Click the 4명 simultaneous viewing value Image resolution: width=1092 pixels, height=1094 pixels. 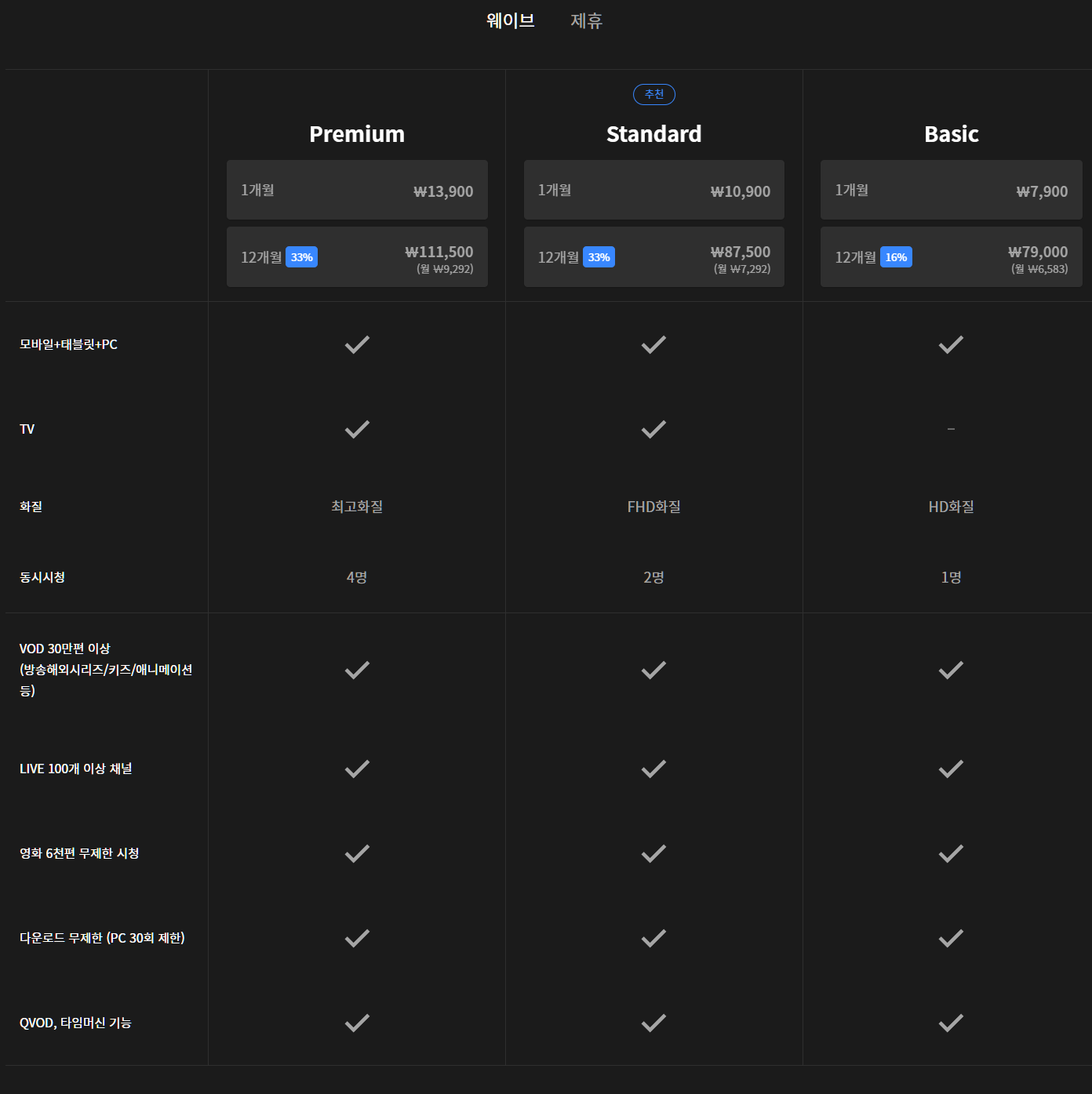click(357, 577)
